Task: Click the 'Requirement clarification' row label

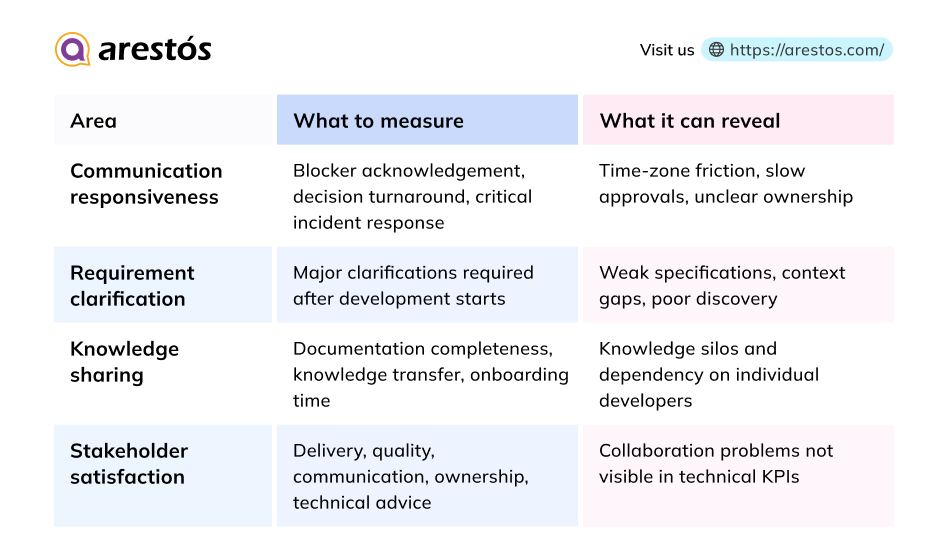Action: pos(132,285)
